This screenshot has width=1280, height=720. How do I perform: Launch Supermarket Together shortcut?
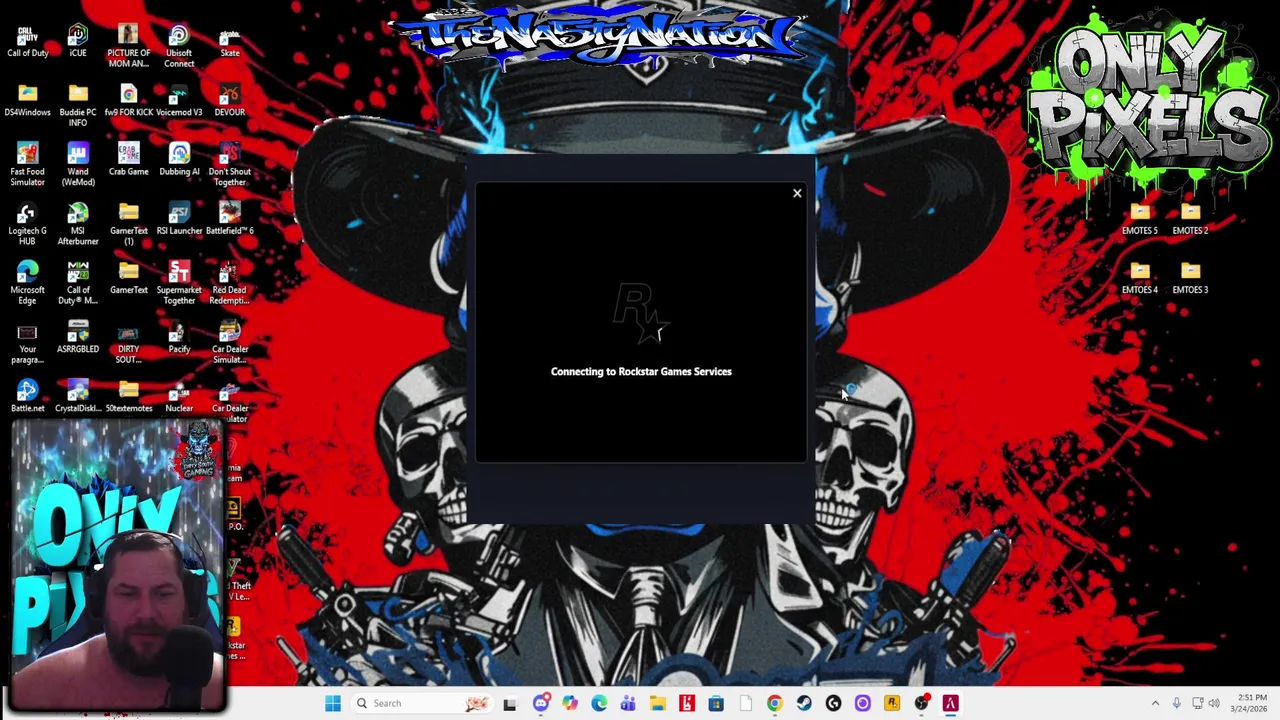[x=179, y=283]
